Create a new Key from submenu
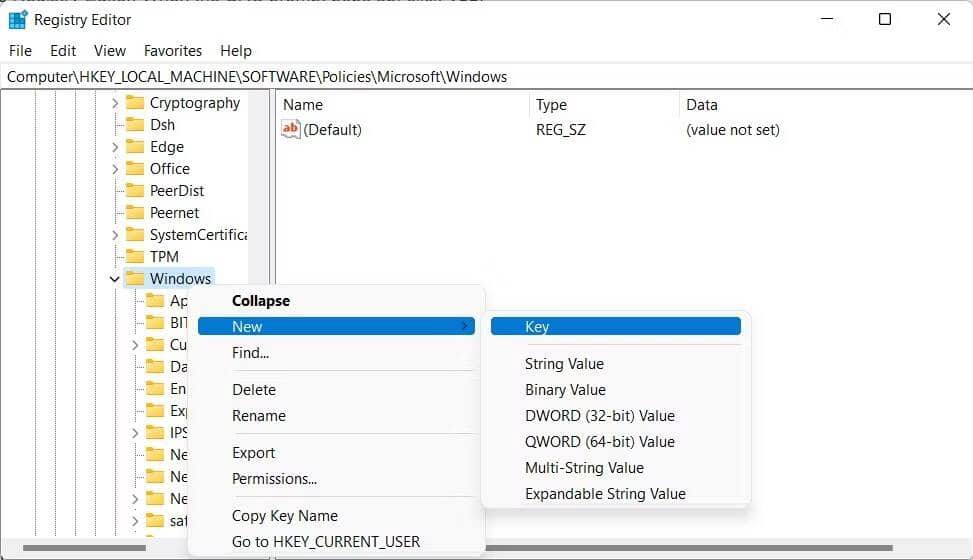The image size is (973, 560). [616, 327]
